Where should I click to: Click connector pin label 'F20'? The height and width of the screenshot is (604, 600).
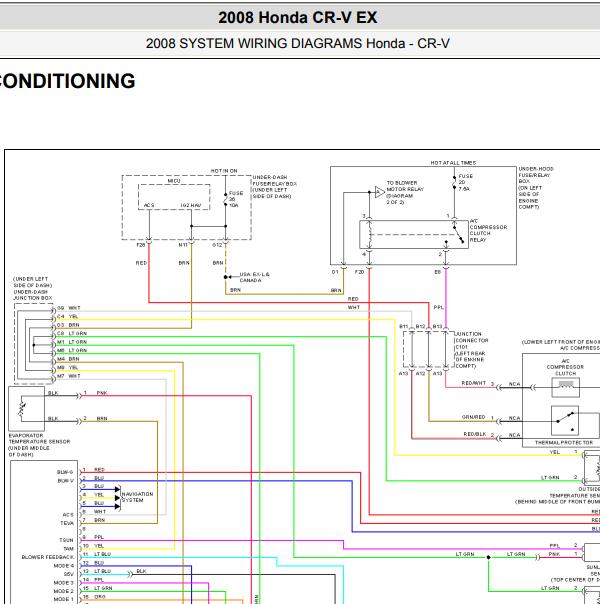pyautogui.click(x=359, y=272)
